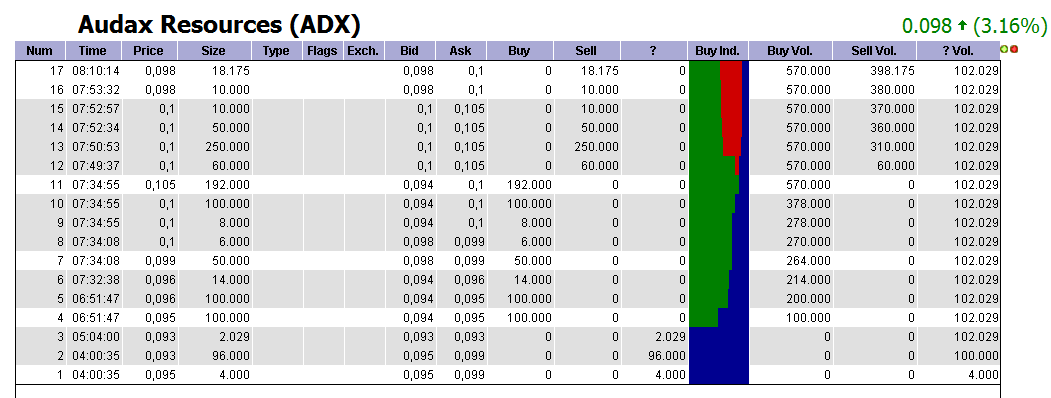Image resolution: width=1051 pixels, height=398 pixels.
Task: Click the Buy value 6.000 in row 8
Action: 535,241
